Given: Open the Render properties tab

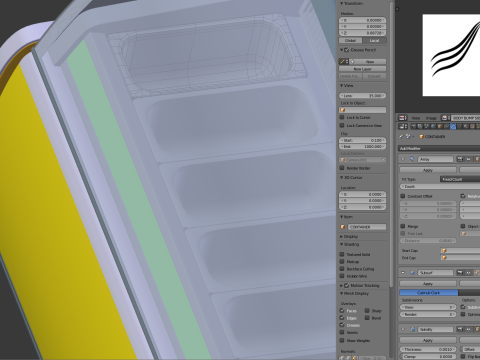Looking at the screenshot, I should click(x=413, y=126).
